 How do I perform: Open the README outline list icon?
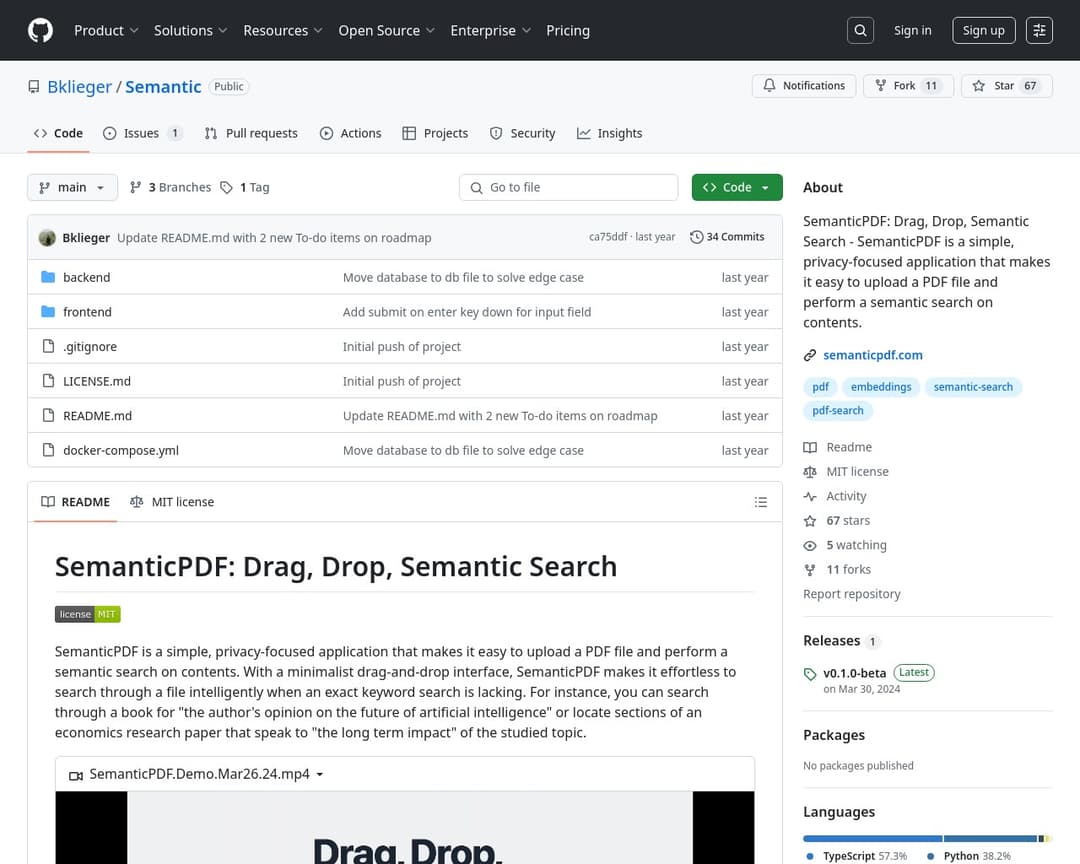coord(760,502)
